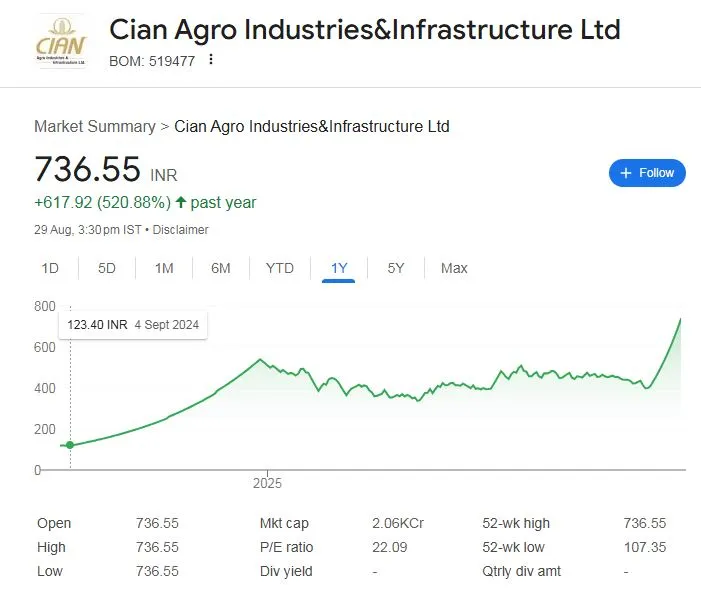
Task: Switch to the 1D chart tab
Action: coord(50,268)
